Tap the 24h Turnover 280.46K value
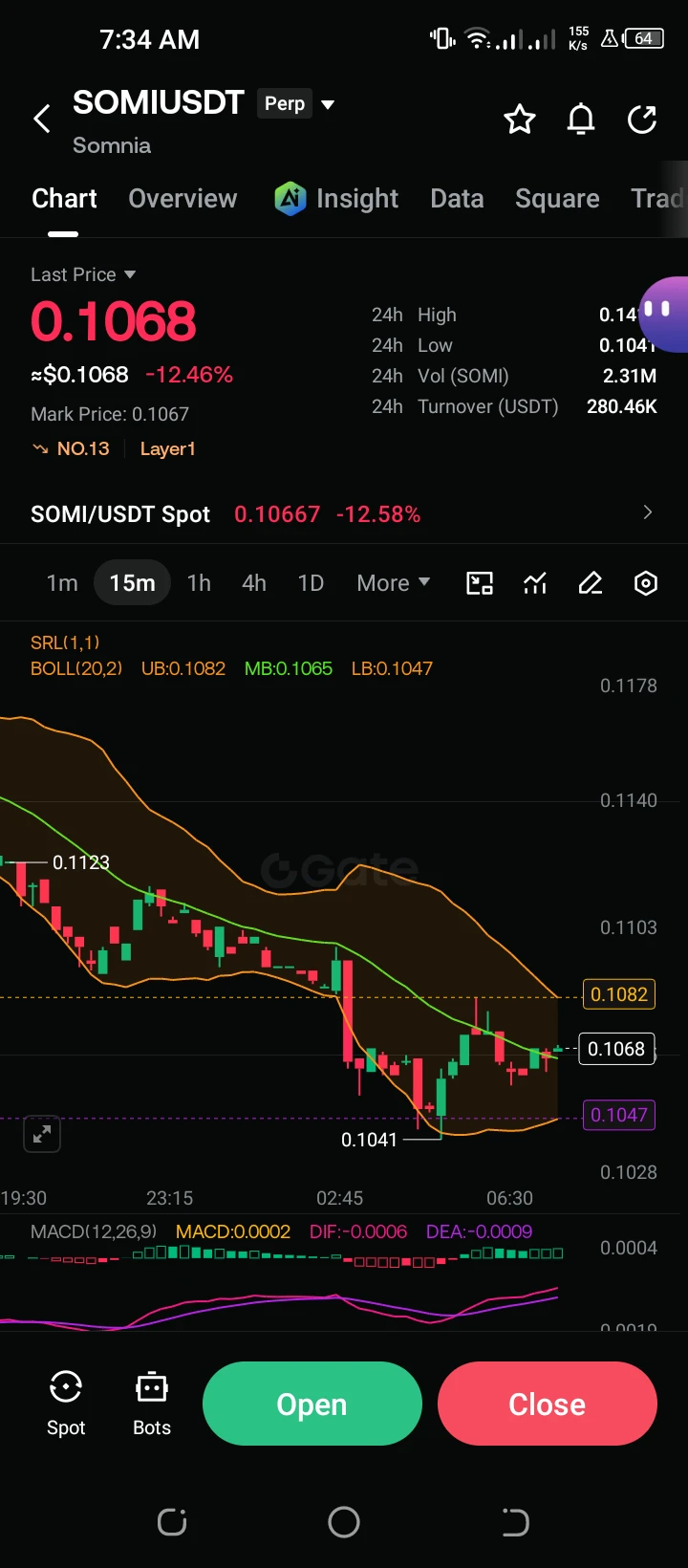This screenshot has height=1568, width=688. 622,406
